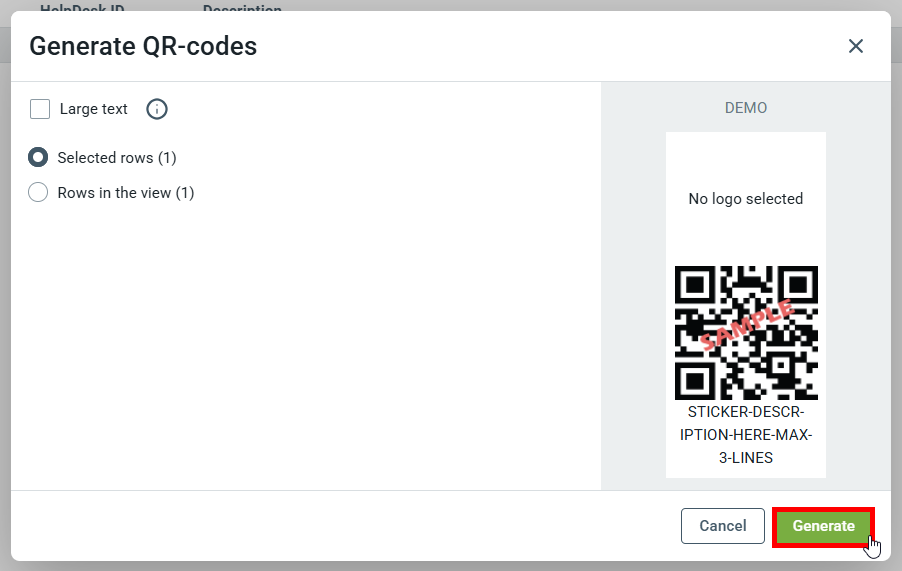Click the Rows in the view (1) label

(126, 193)
